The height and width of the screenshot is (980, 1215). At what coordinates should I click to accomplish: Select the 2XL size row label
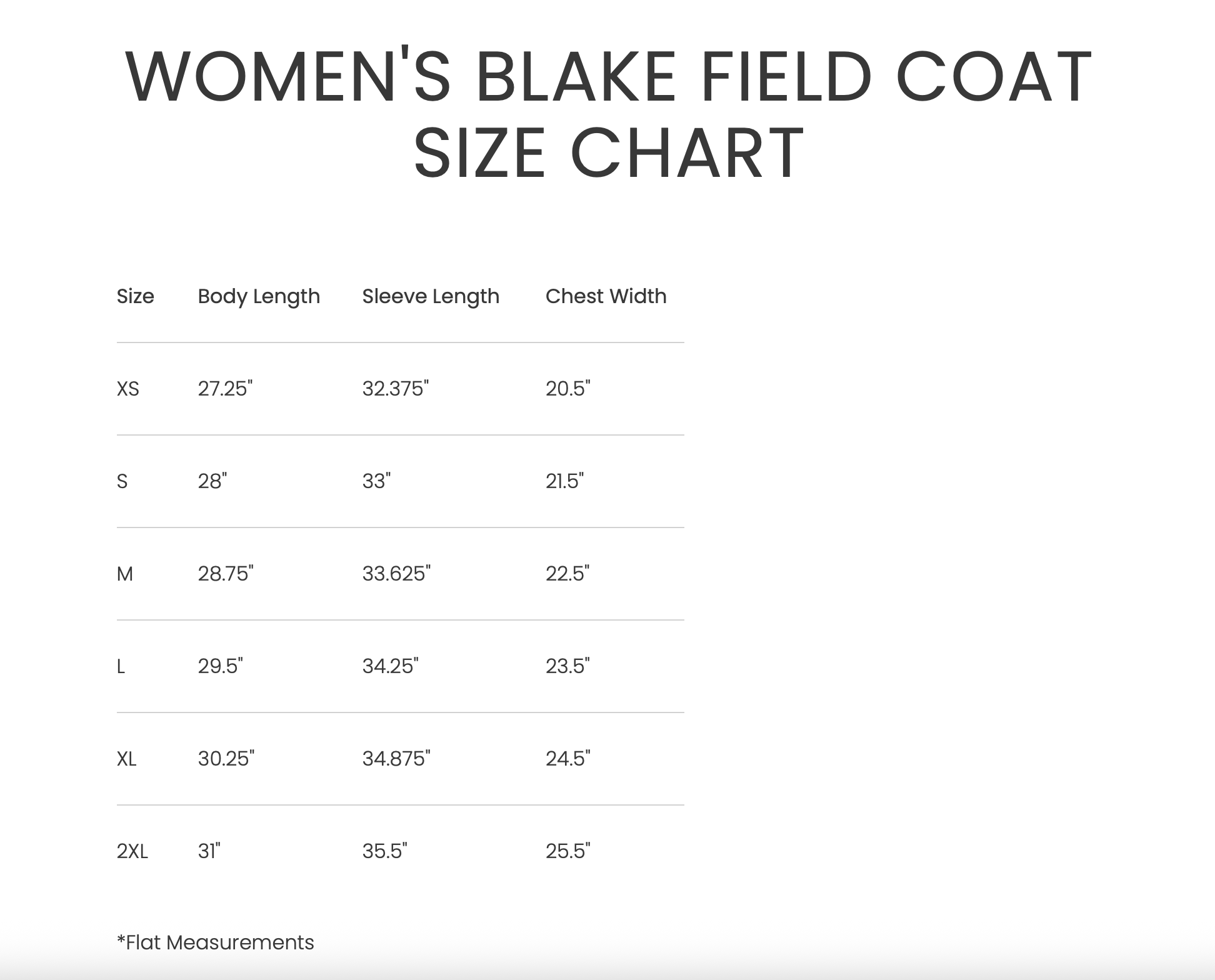(x=132, y=851)
